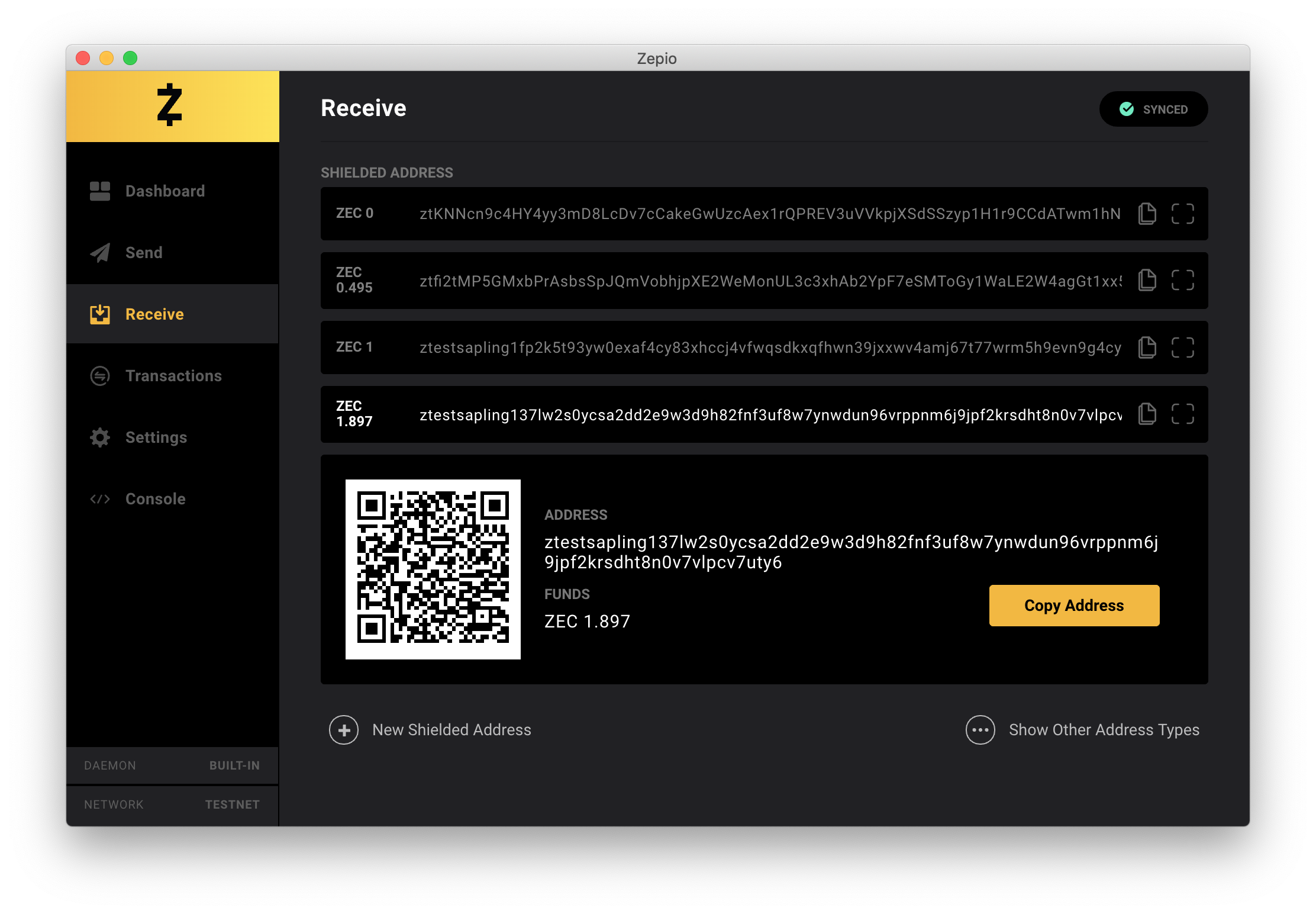The image size is (1316, 914).
Task: Copy the ZEC 1 sapling address icon
Action: (1147, 347)
